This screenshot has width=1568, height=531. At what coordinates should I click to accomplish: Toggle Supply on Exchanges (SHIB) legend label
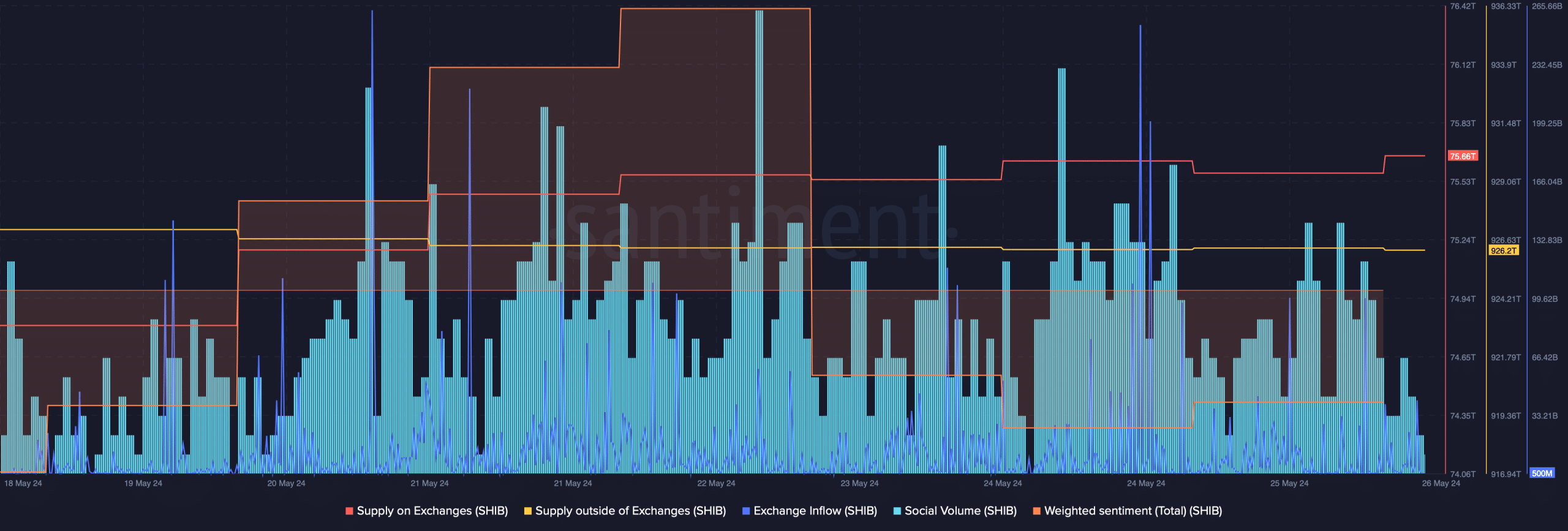(432, 511)
